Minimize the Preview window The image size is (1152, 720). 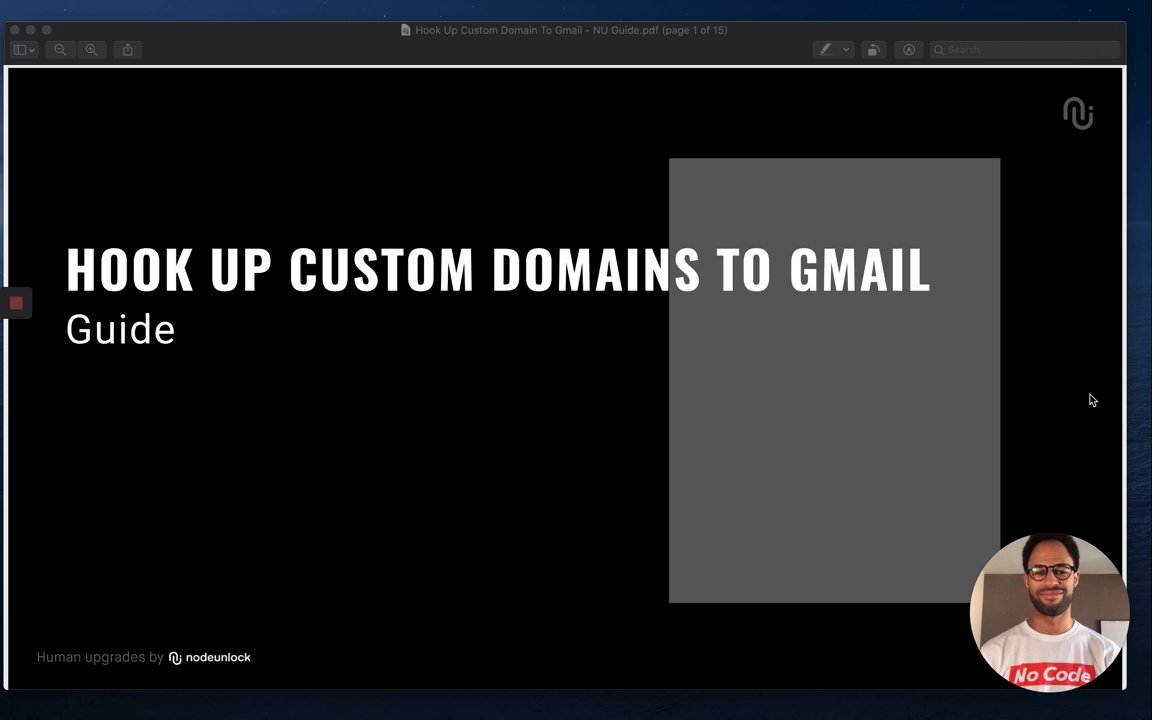[30, 30]
